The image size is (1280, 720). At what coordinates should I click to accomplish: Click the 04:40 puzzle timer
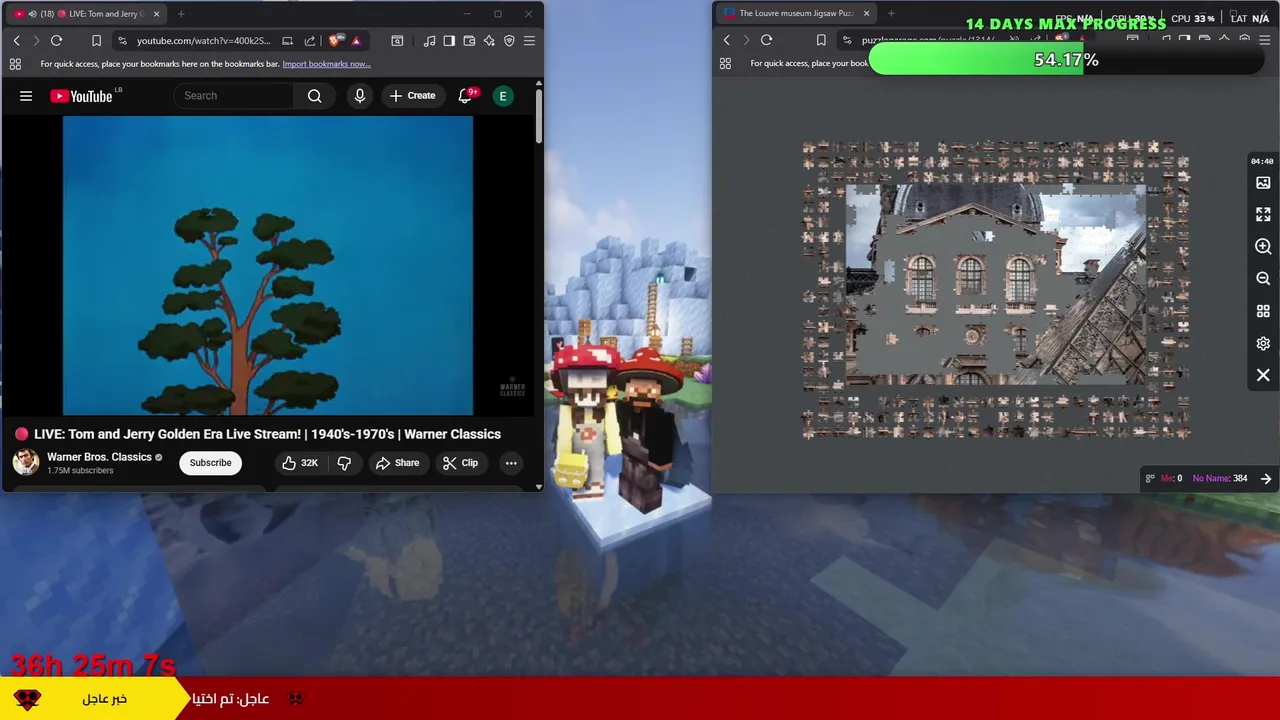(x=1262, y=161)
